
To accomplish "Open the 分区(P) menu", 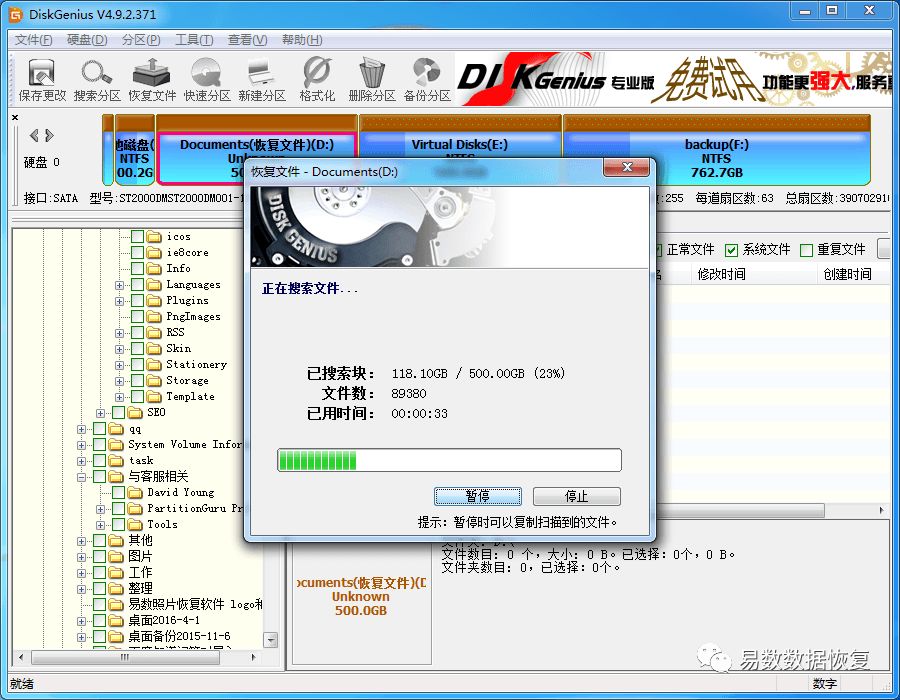I will 141,40.
